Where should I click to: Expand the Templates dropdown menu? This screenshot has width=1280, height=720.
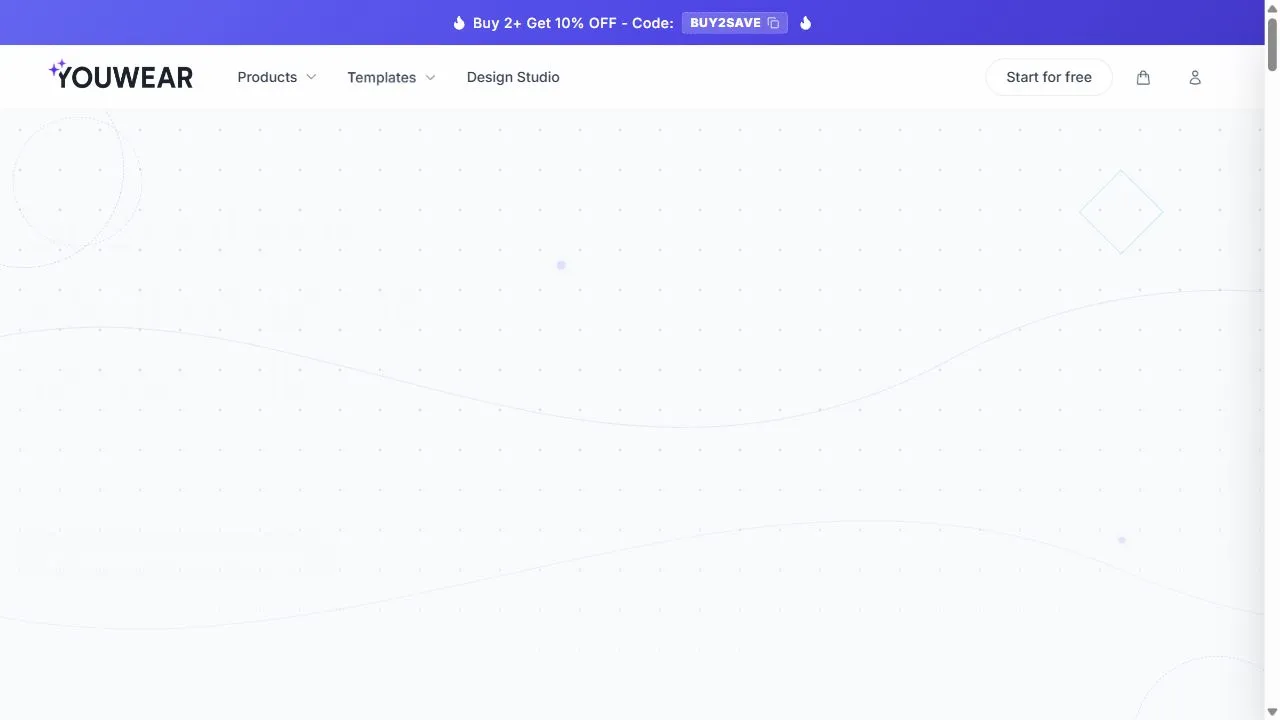click(391, 77)
